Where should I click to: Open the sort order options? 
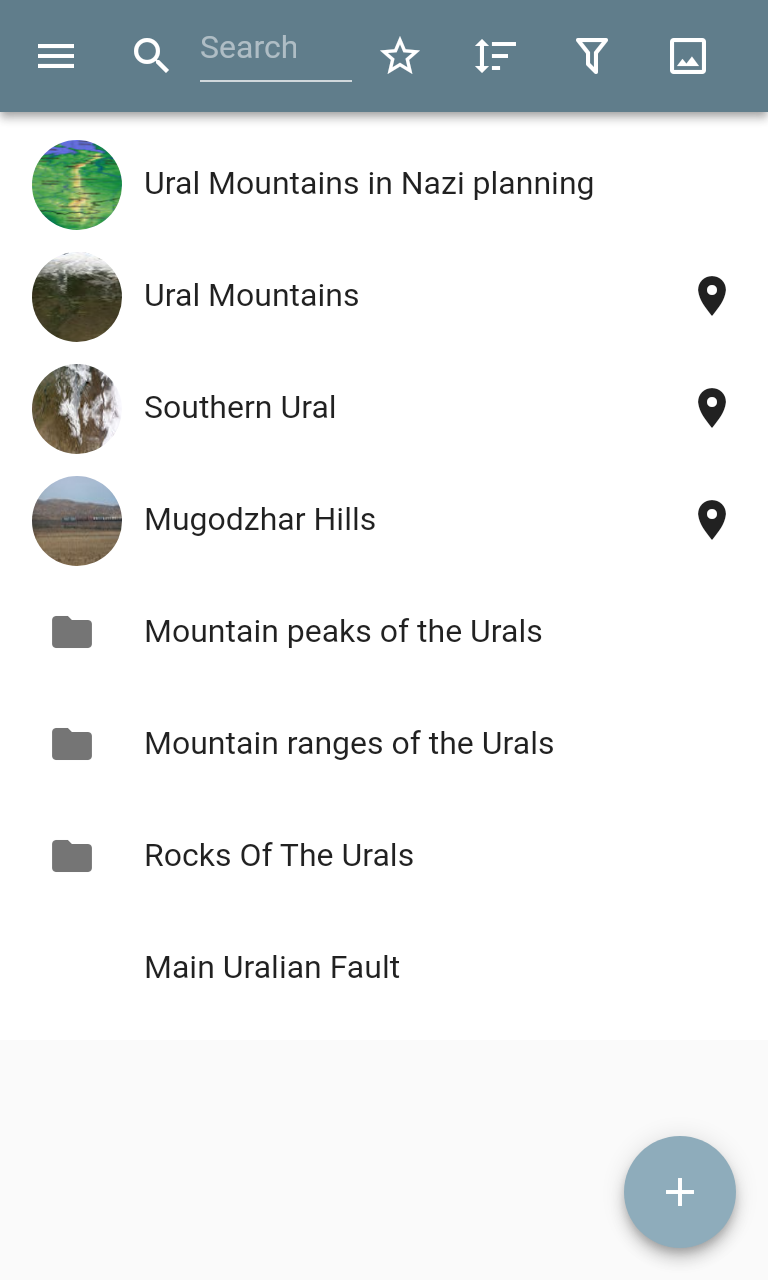[x=495, y=56]
